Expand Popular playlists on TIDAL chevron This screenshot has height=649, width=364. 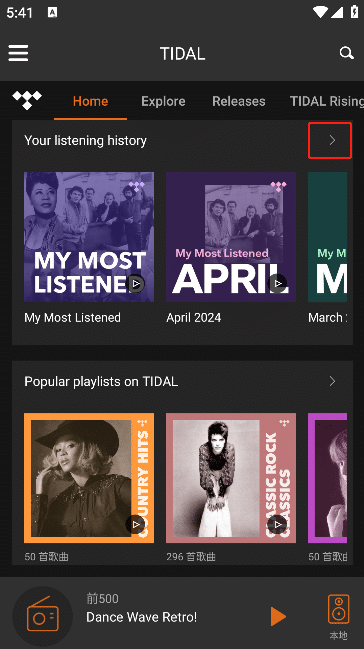click(x=332, y=381)
